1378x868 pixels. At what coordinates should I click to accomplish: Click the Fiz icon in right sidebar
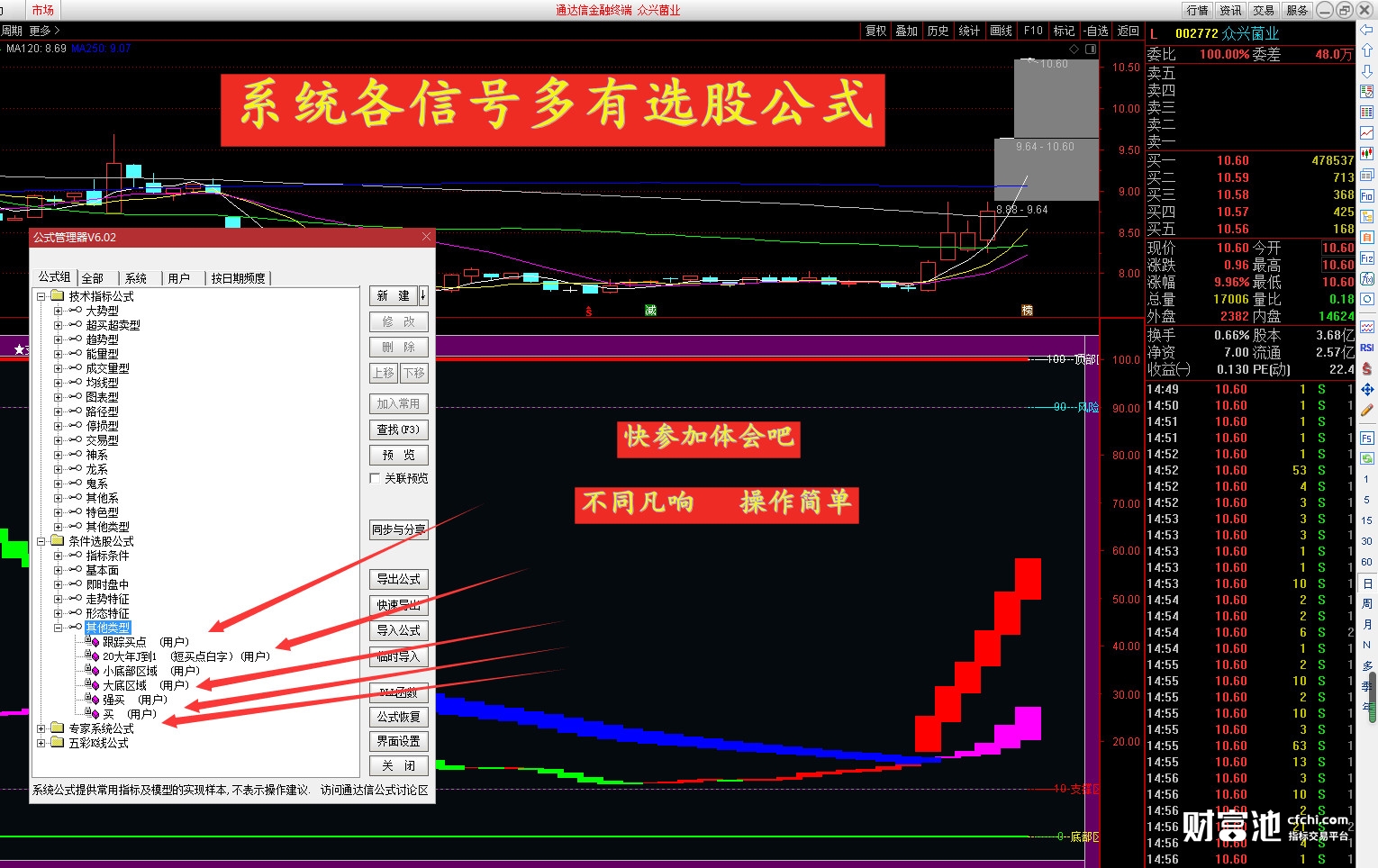(1366, 258)
